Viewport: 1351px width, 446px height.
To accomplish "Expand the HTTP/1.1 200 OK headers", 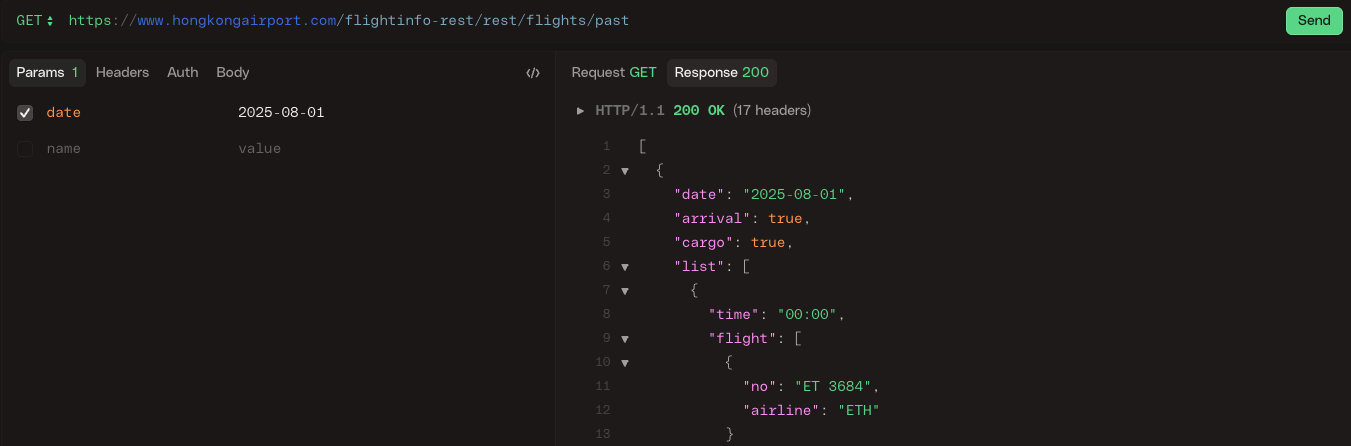I will pyautogui.click(x=580, y=111).
